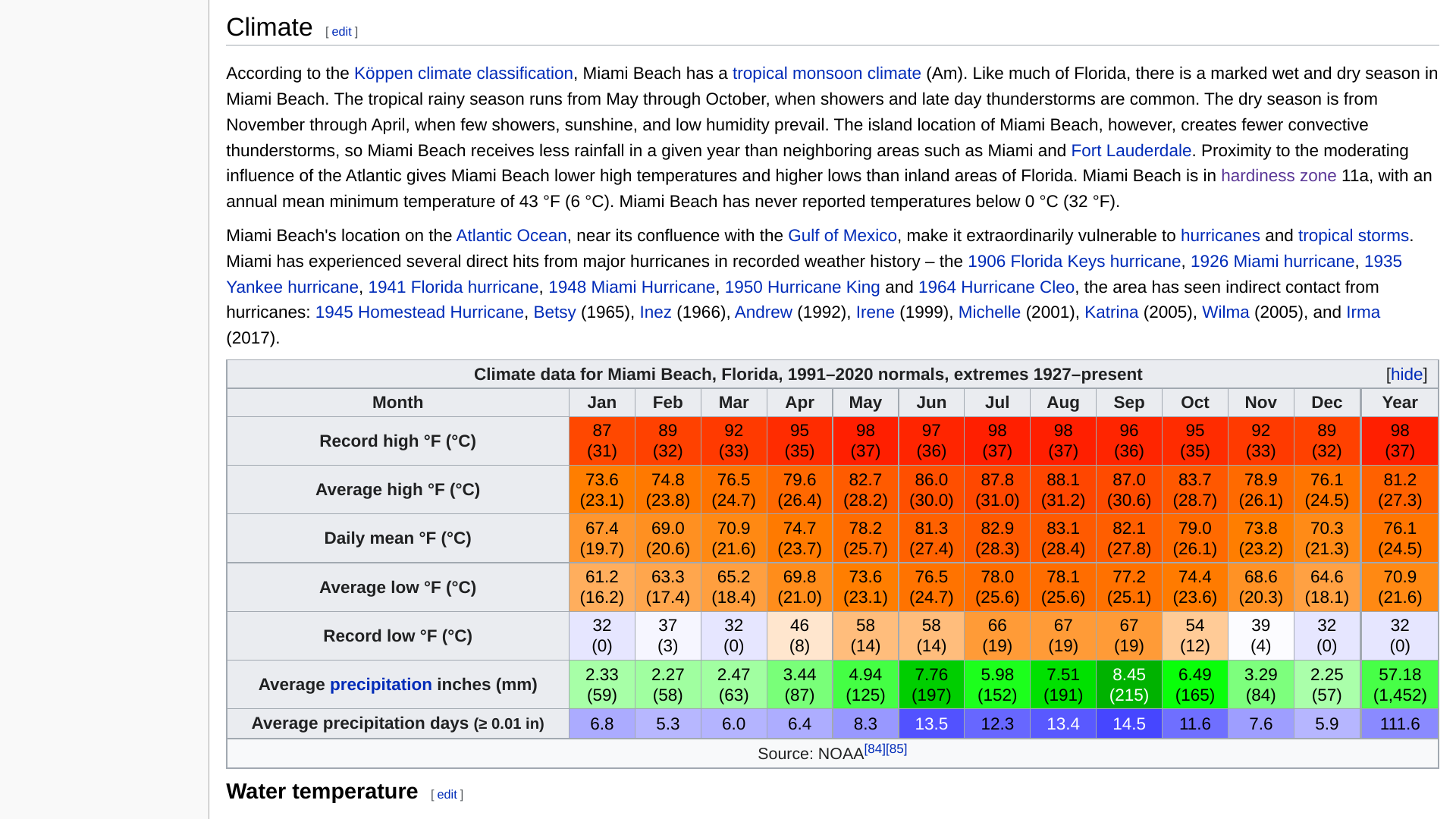Click edit link beside Water temperature heading
This screenshot has height=819, width=1456.
[x=447, y=795]
